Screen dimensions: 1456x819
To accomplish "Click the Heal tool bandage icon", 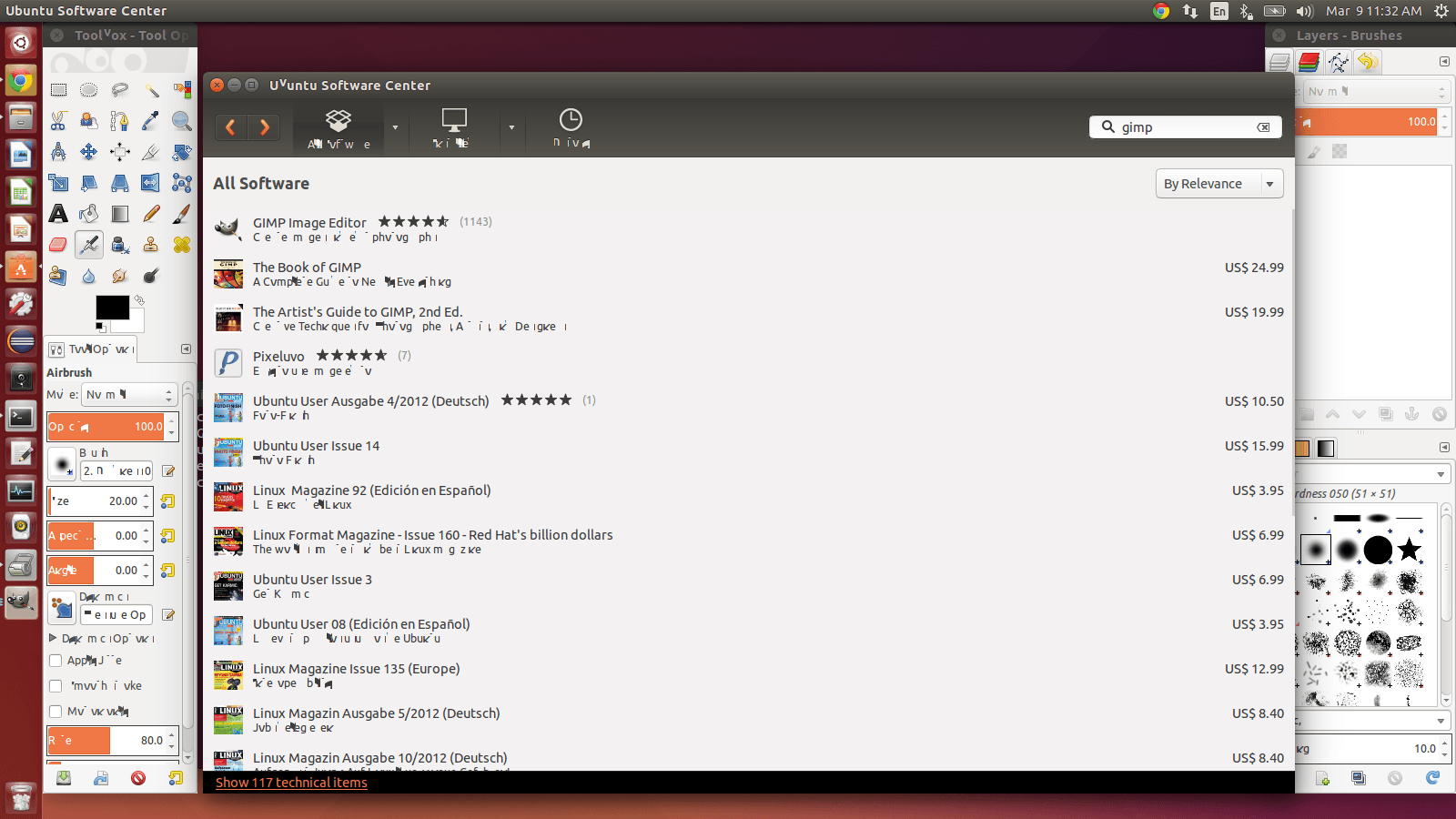I will click(x=182, y=245).
